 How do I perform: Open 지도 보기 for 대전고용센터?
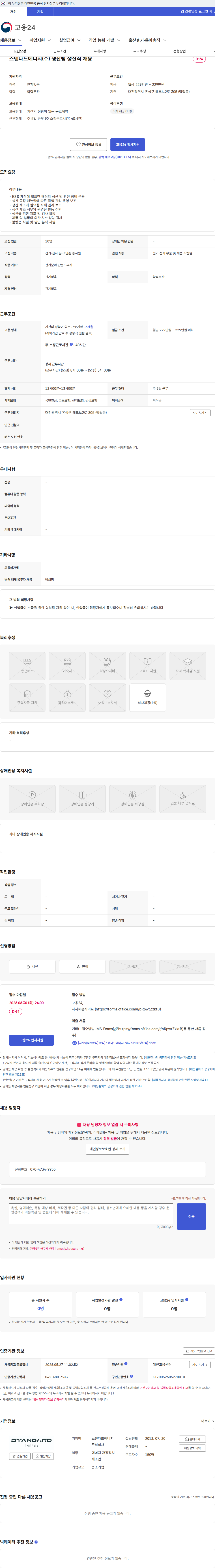[200, 1365]
